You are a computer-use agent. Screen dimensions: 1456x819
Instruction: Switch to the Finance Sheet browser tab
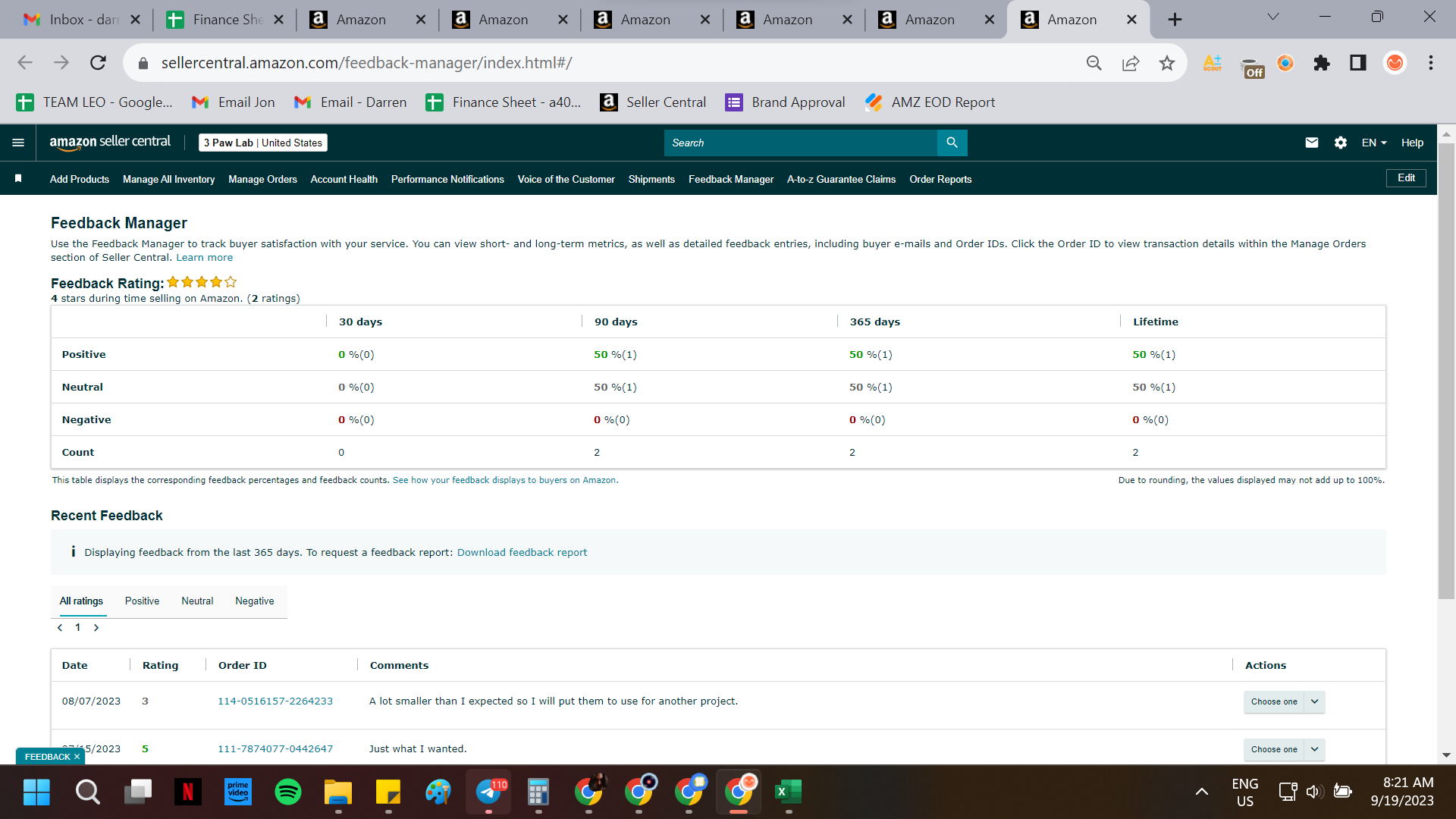pyautogui.click(x=224, y=20)
